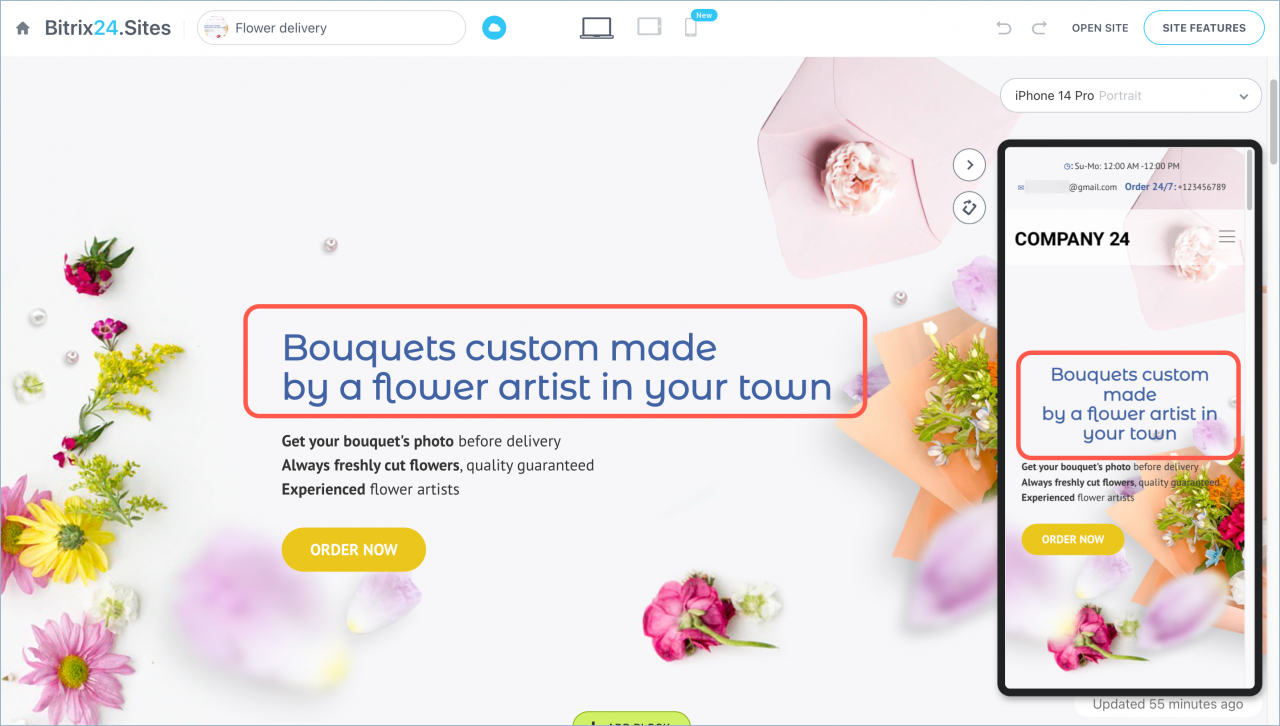Switch to tablet preview mode
The height and width of the screenshot is (726, 1280).
[650, 28]
